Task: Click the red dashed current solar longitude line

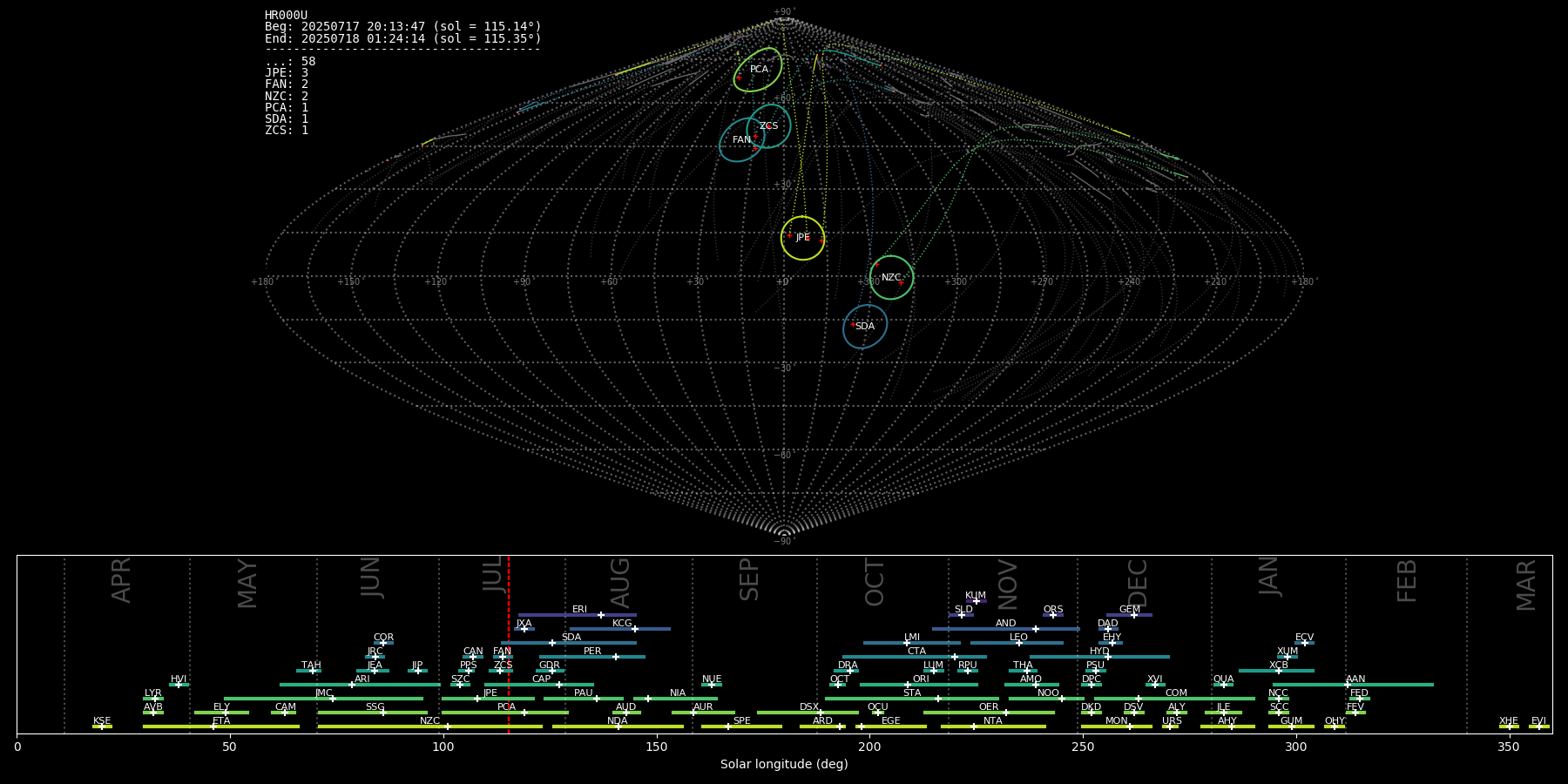Action: 509,644
